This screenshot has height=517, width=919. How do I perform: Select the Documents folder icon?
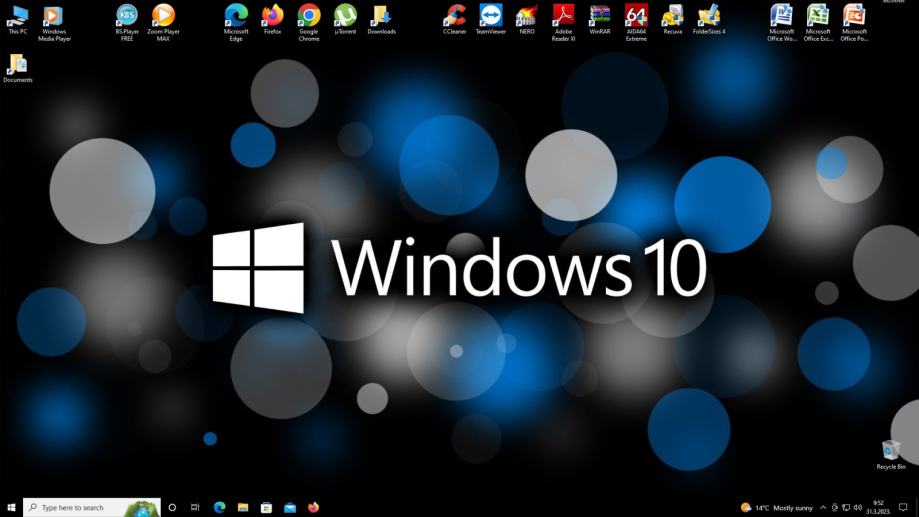(x=18, y=69)
